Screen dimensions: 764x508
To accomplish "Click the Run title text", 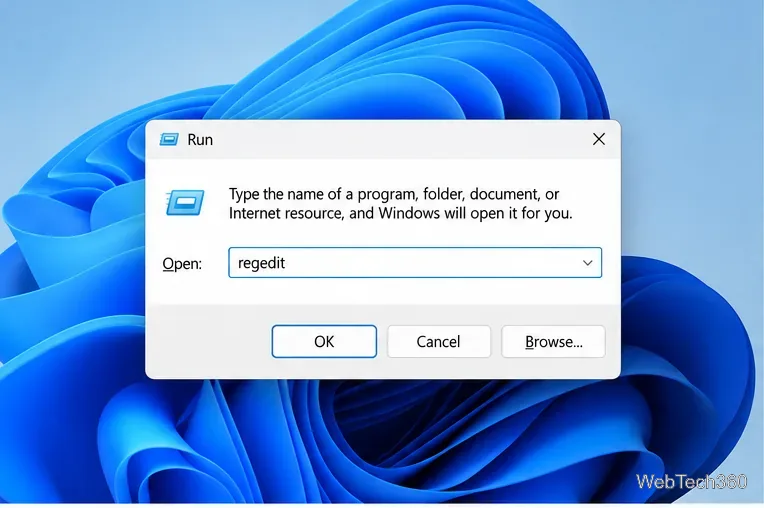I will [x=200, y=140].
